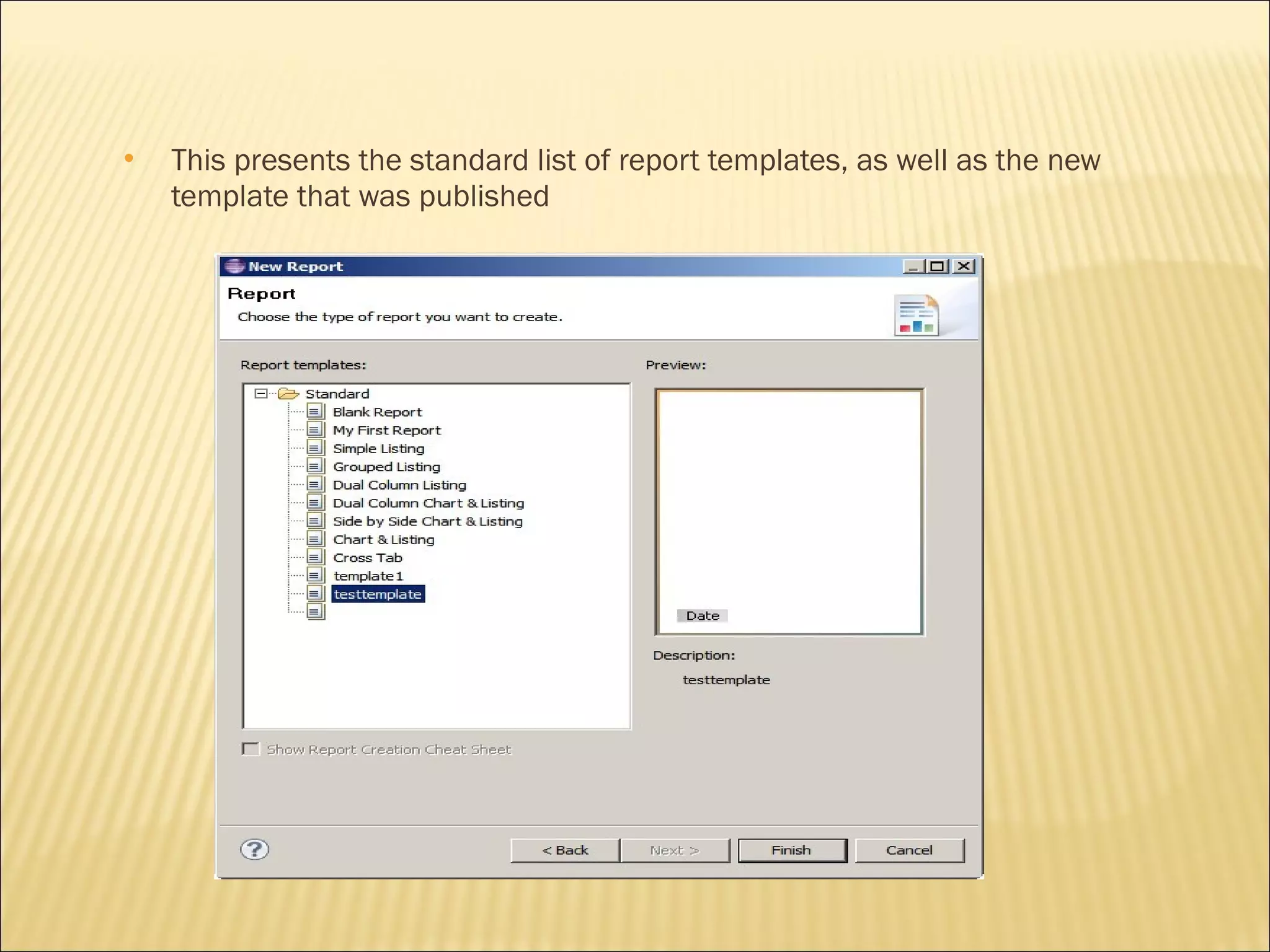Toggle Show Report Creation Cheat Sheet checkbox
Image resolution: width=1270 pixels, height=952 pixels.
click(251, 749)
